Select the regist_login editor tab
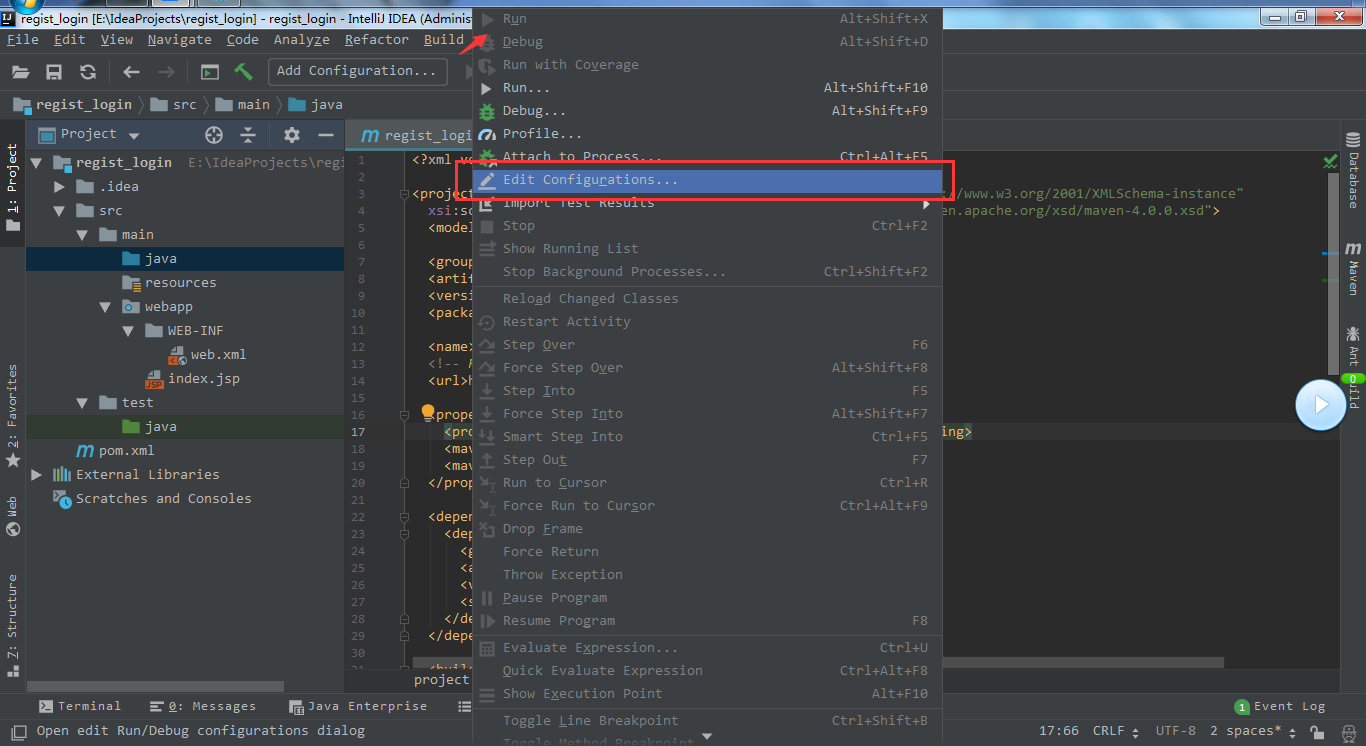The width and height of the screenshot is (1366, 746). tap(416, 135)
